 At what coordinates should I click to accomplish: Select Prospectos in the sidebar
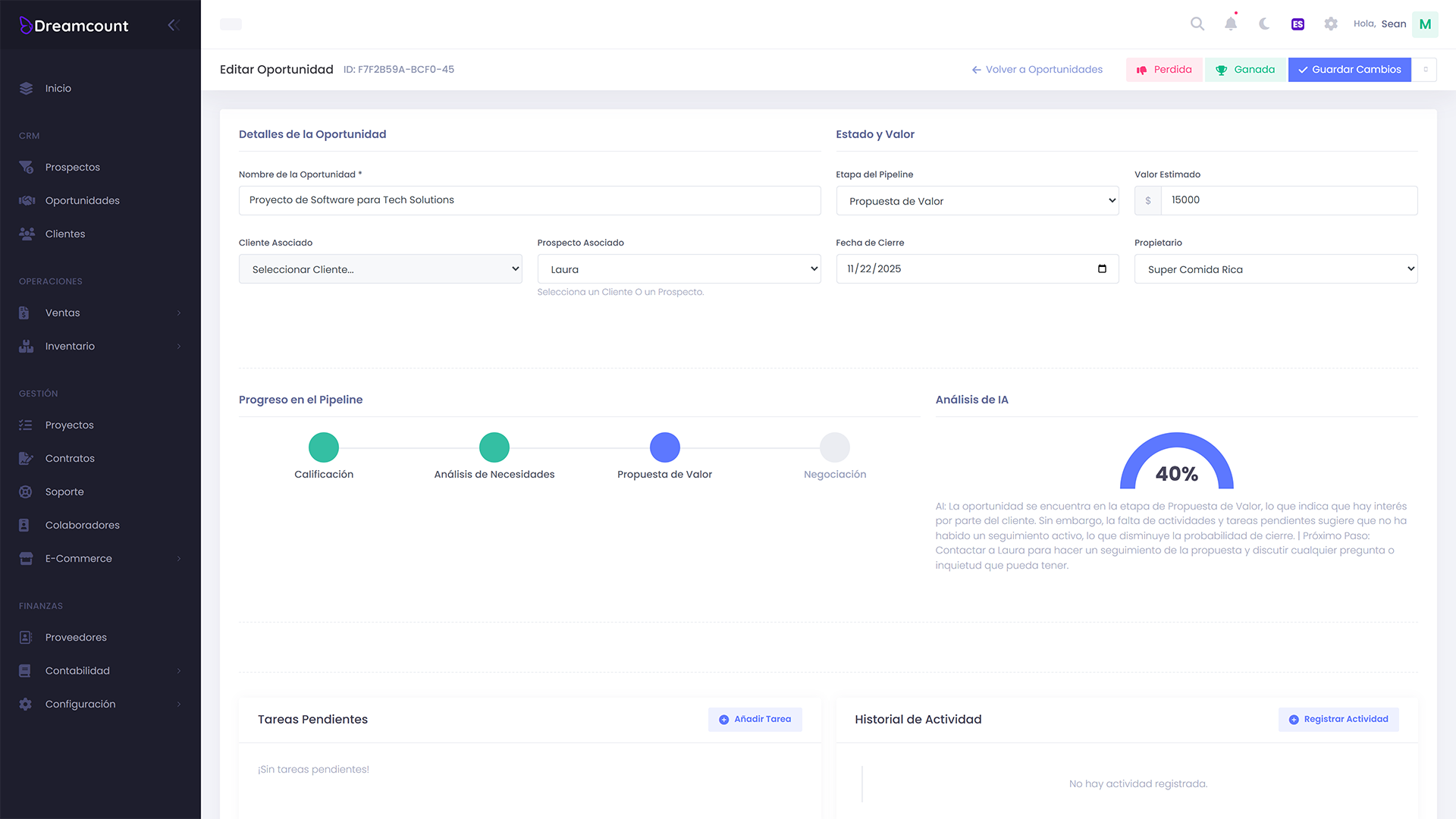(x=72, y=167)
